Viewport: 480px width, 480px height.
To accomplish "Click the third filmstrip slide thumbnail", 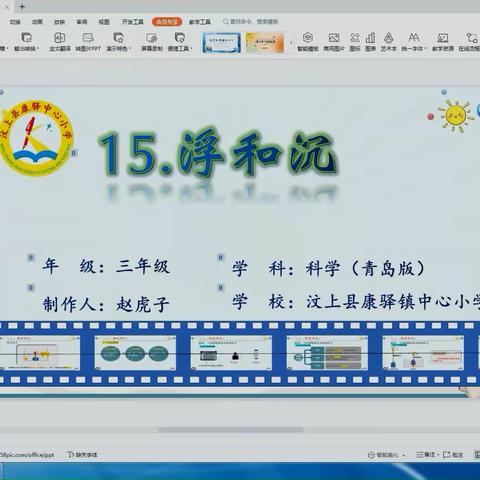I will pyautogui.click(x=231, y=353).
